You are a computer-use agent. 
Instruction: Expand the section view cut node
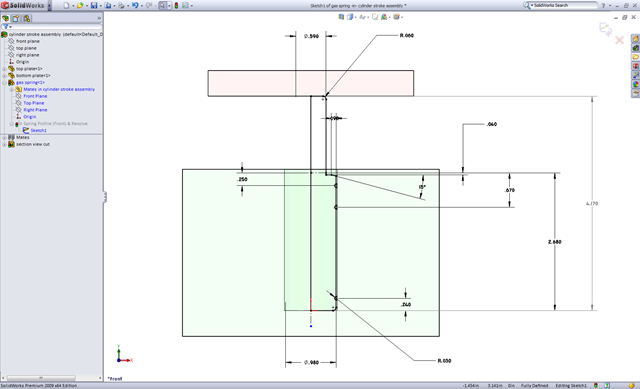click(4, 144)
